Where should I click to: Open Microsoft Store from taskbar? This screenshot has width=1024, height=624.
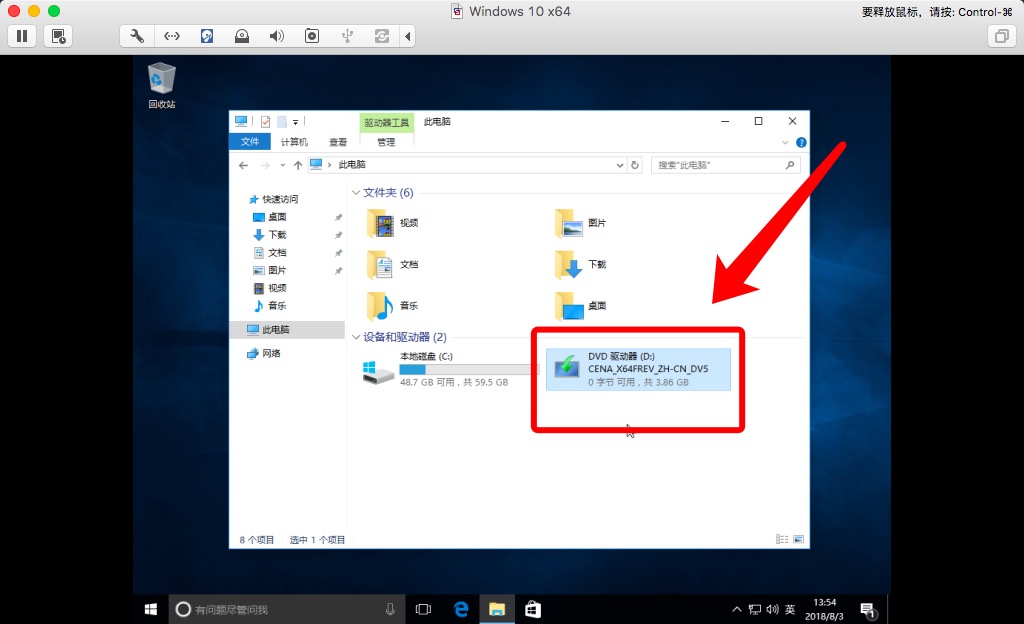click(x=533, y=609)
